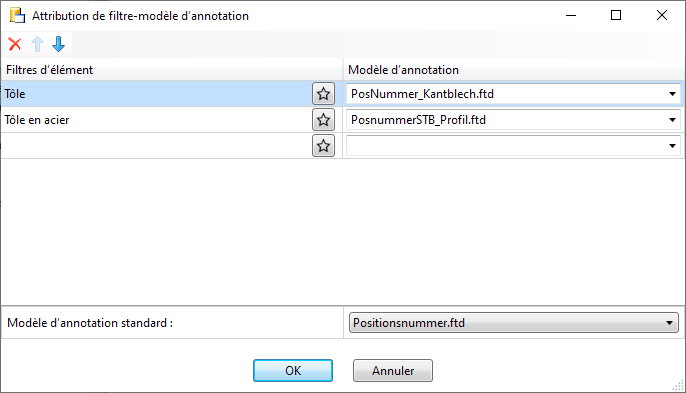Click the red delete X icon
Viewport: 686px width, 393px height.
(15, 44)
